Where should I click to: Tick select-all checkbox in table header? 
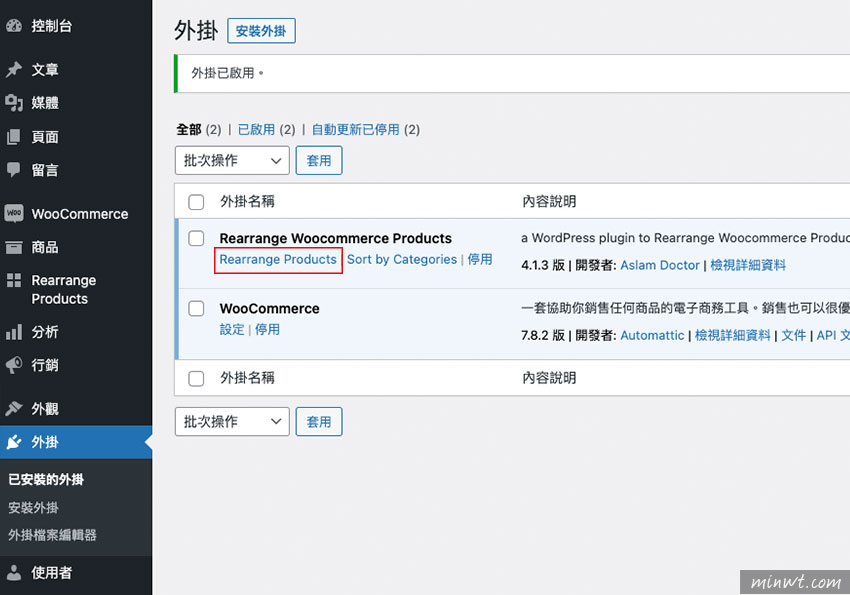(196, 202)
